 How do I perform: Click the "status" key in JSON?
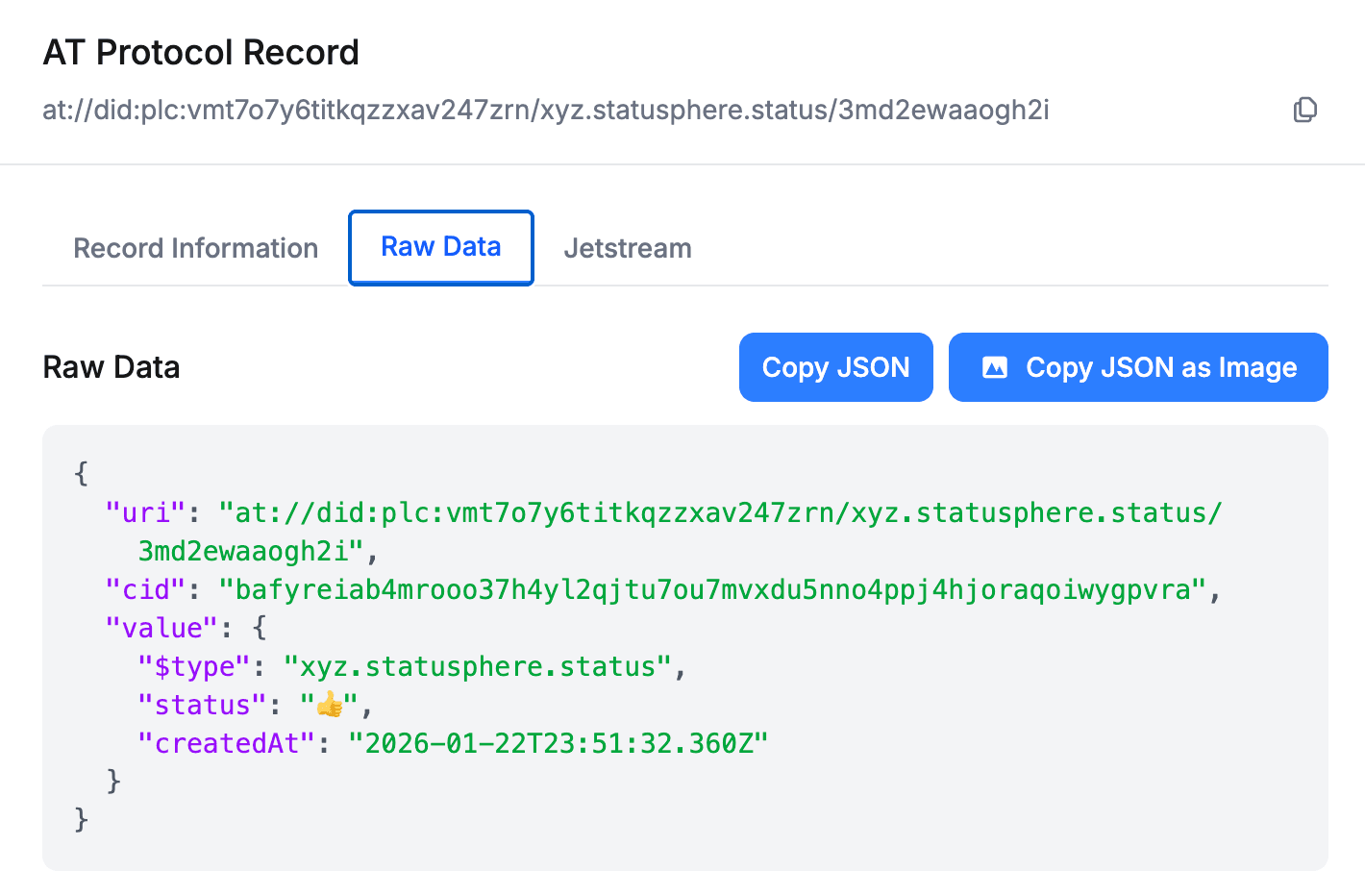203,706
